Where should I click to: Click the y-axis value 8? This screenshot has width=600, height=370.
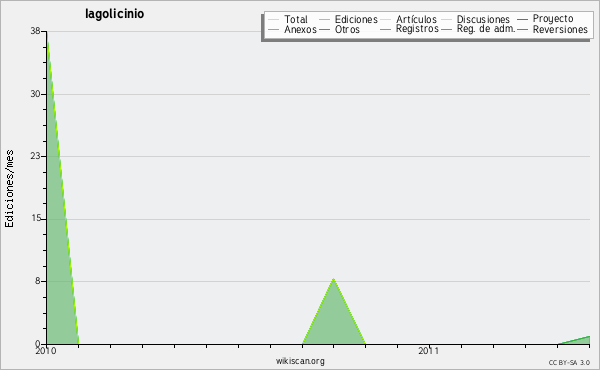[38, 281]
